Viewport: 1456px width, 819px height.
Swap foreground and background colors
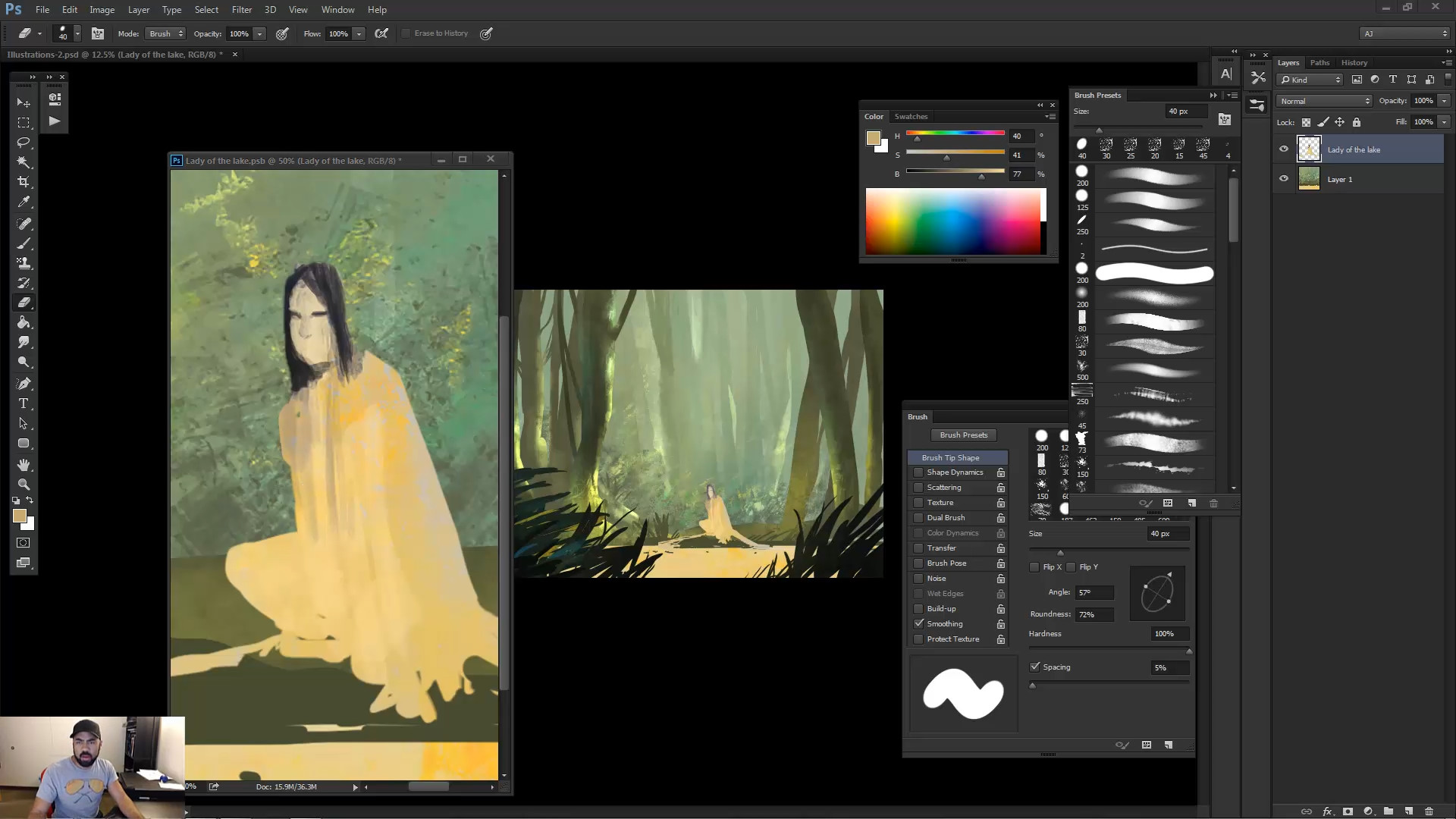(30, 500)
